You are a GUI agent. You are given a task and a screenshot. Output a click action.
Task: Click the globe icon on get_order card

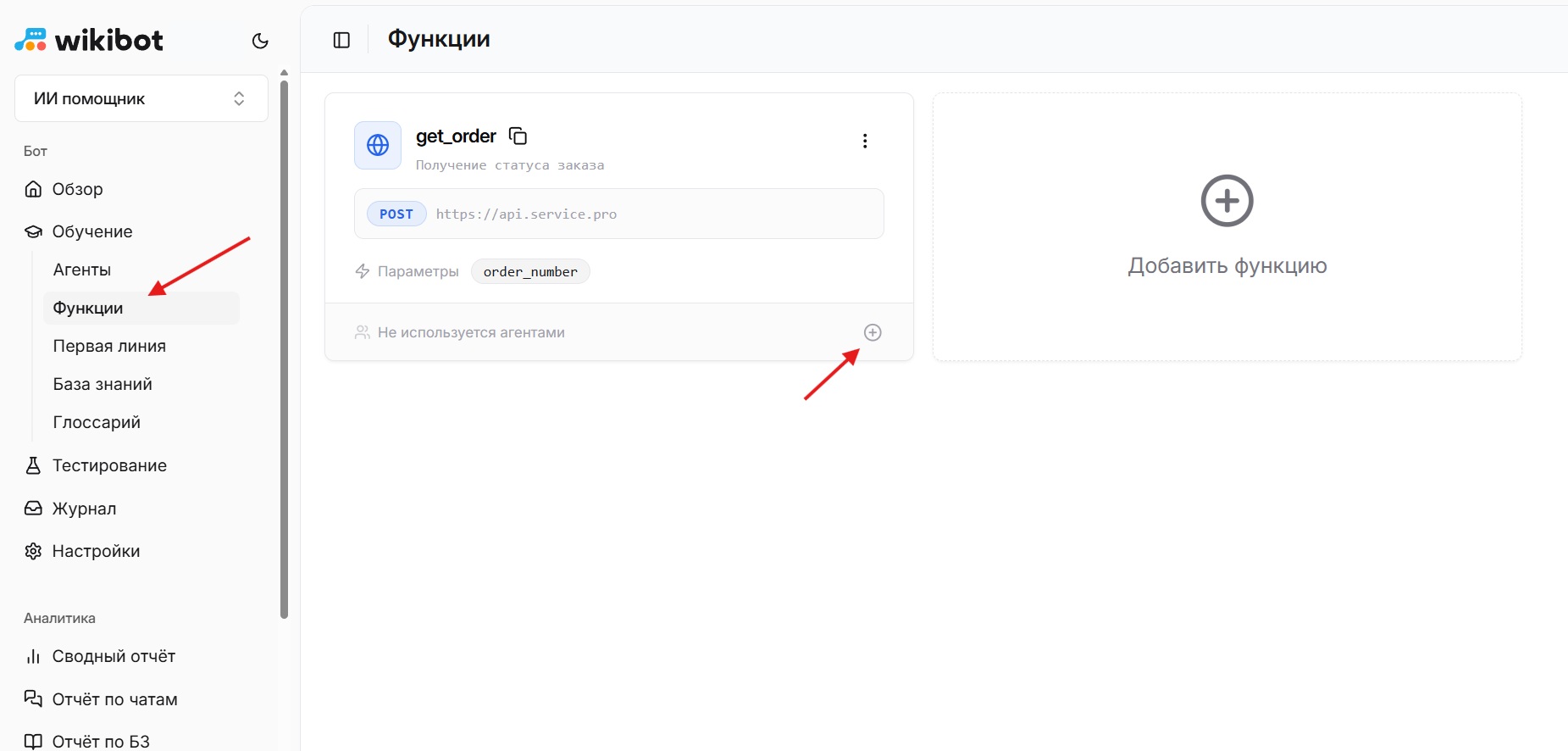[378, 145]
